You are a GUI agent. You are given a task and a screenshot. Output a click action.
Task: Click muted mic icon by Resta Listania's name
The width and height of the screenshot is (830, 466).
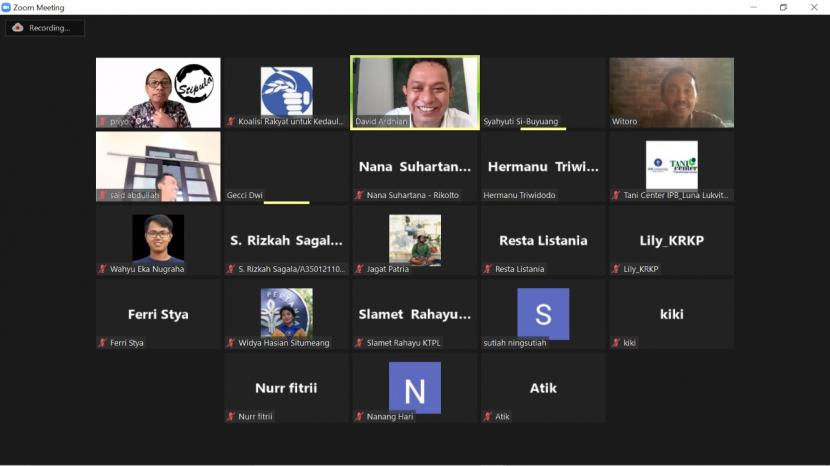pos(487,269)
